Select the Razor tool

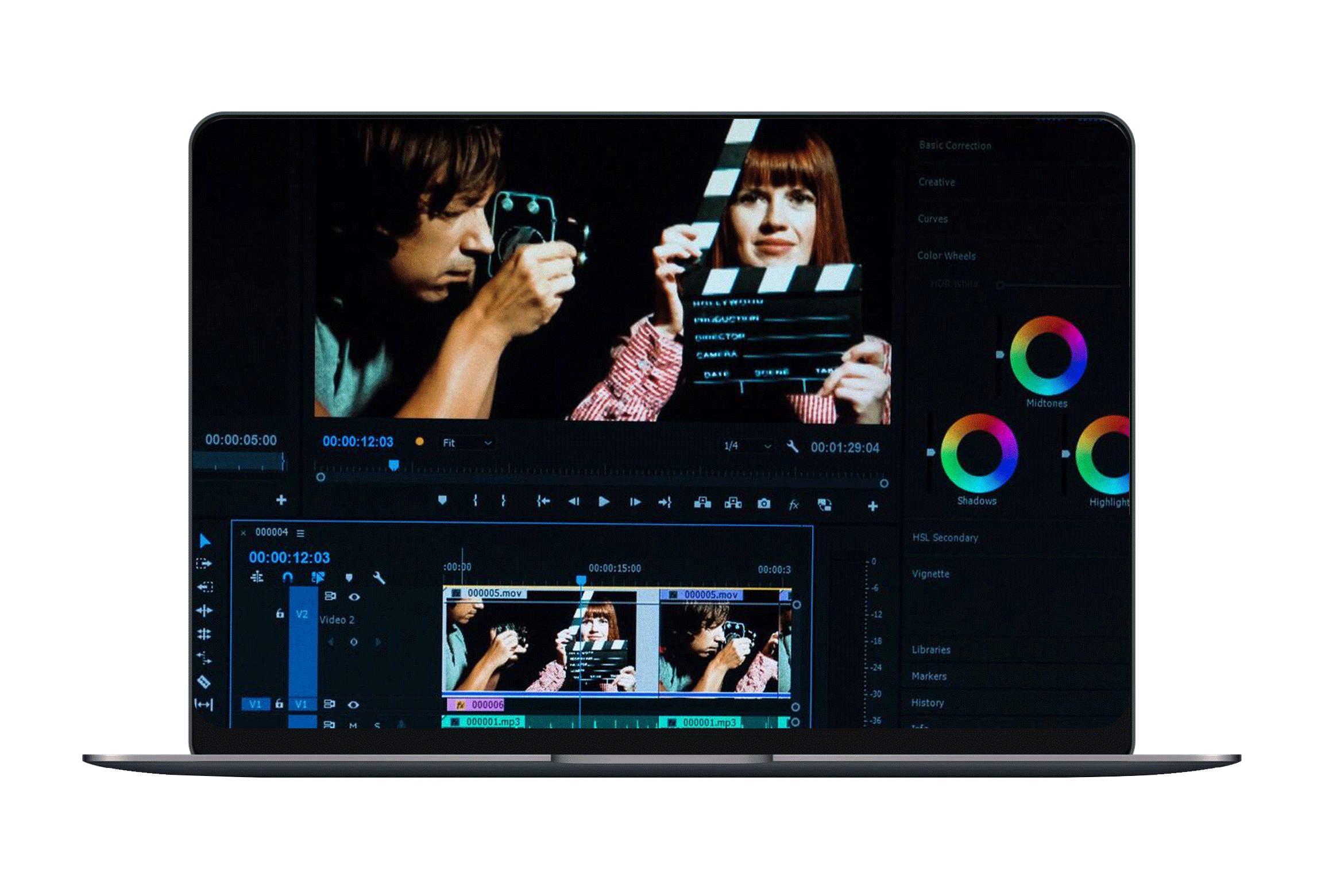tap(204, 682)
